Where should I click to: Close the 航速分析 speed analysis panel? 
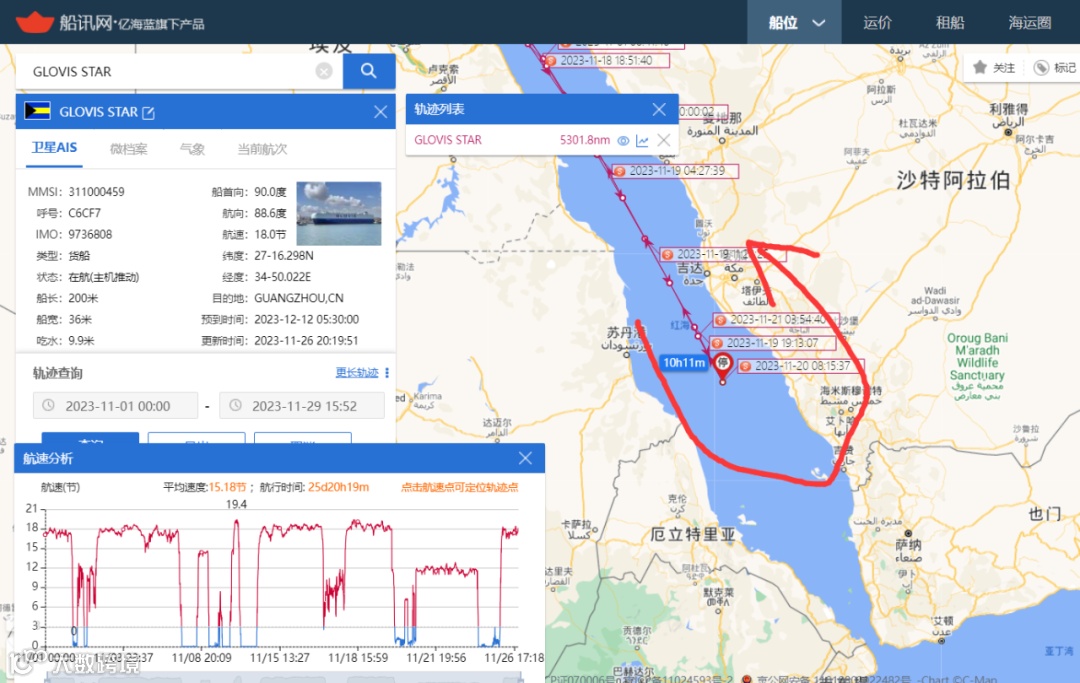[x=525, y=458]
